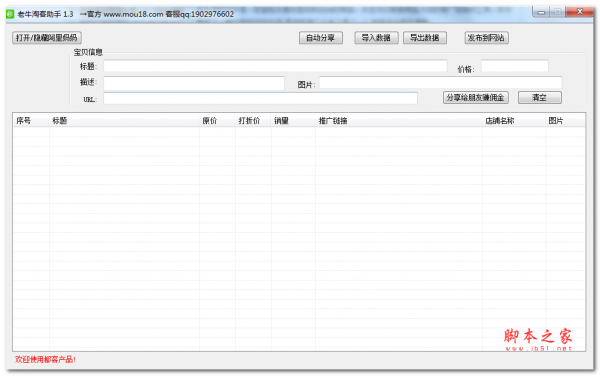
Task: Minimize the 老牛淘客助手 window
Action: [x=541, y=12]
